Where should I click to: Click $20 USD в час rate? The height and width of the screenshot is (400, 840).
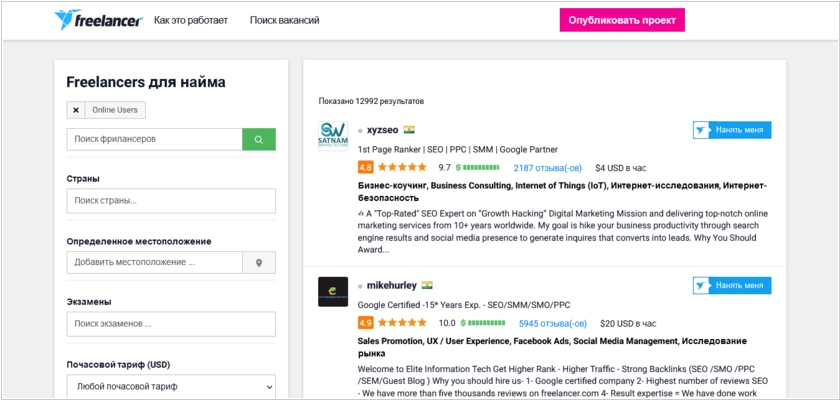point(628,323)
